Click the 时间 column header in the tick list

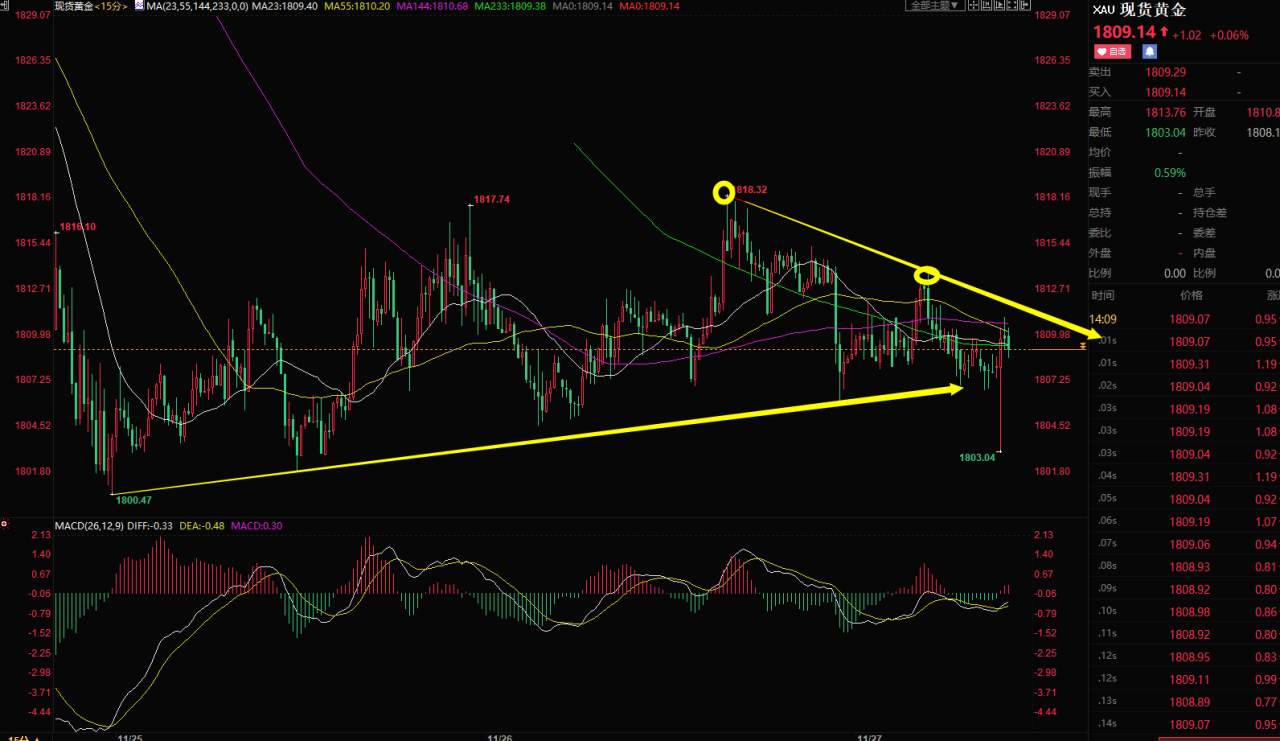pyautogui.click(x=1103, y=296)
